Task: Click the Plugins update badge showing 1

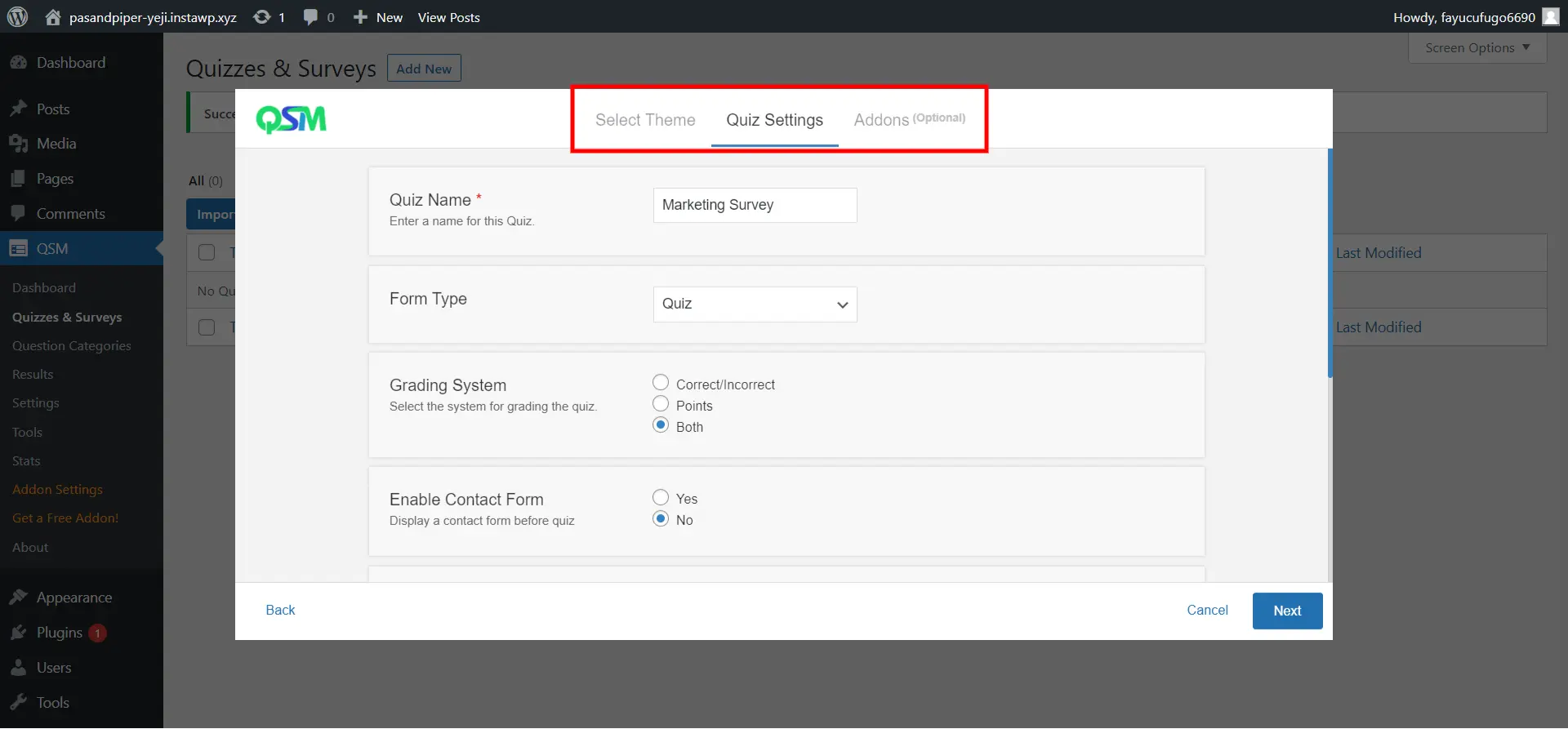Action: (x=97, y=633)
